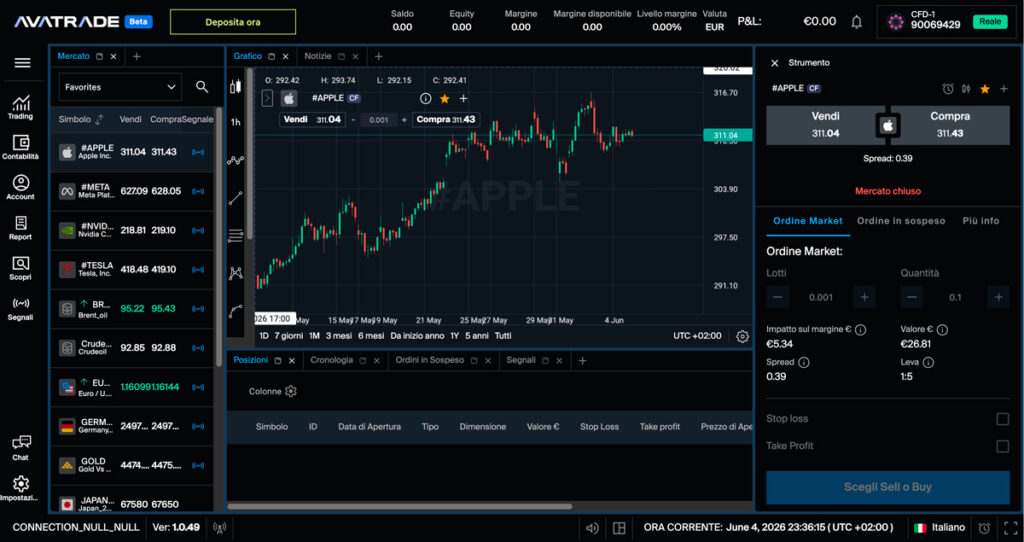1024x542 pixels.
Task: Open chart settings gear icon
Action: pyautogui.click(x=743, y=336)
